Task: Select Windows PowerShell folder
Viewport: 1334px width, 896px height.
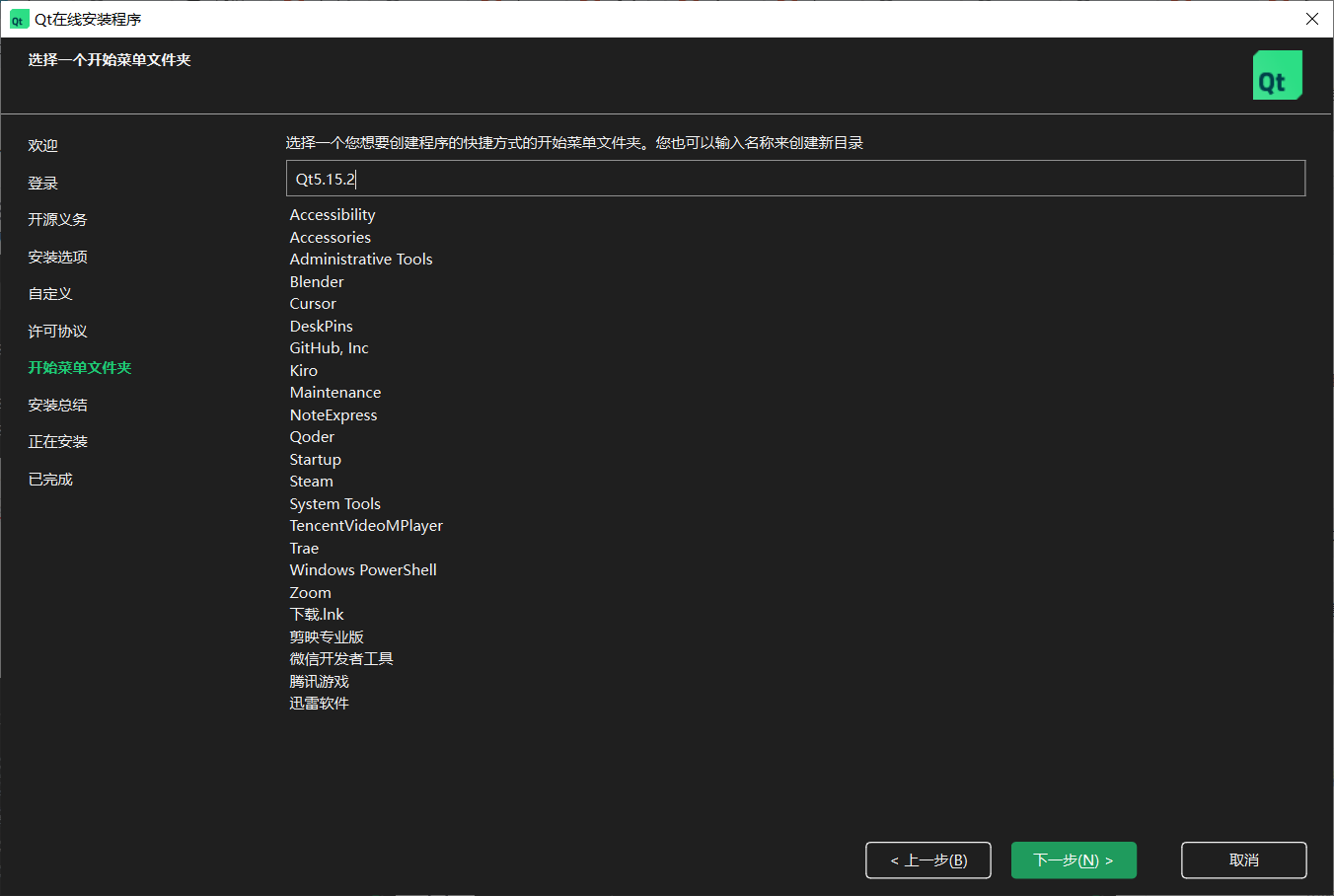Action: point(363,570)
